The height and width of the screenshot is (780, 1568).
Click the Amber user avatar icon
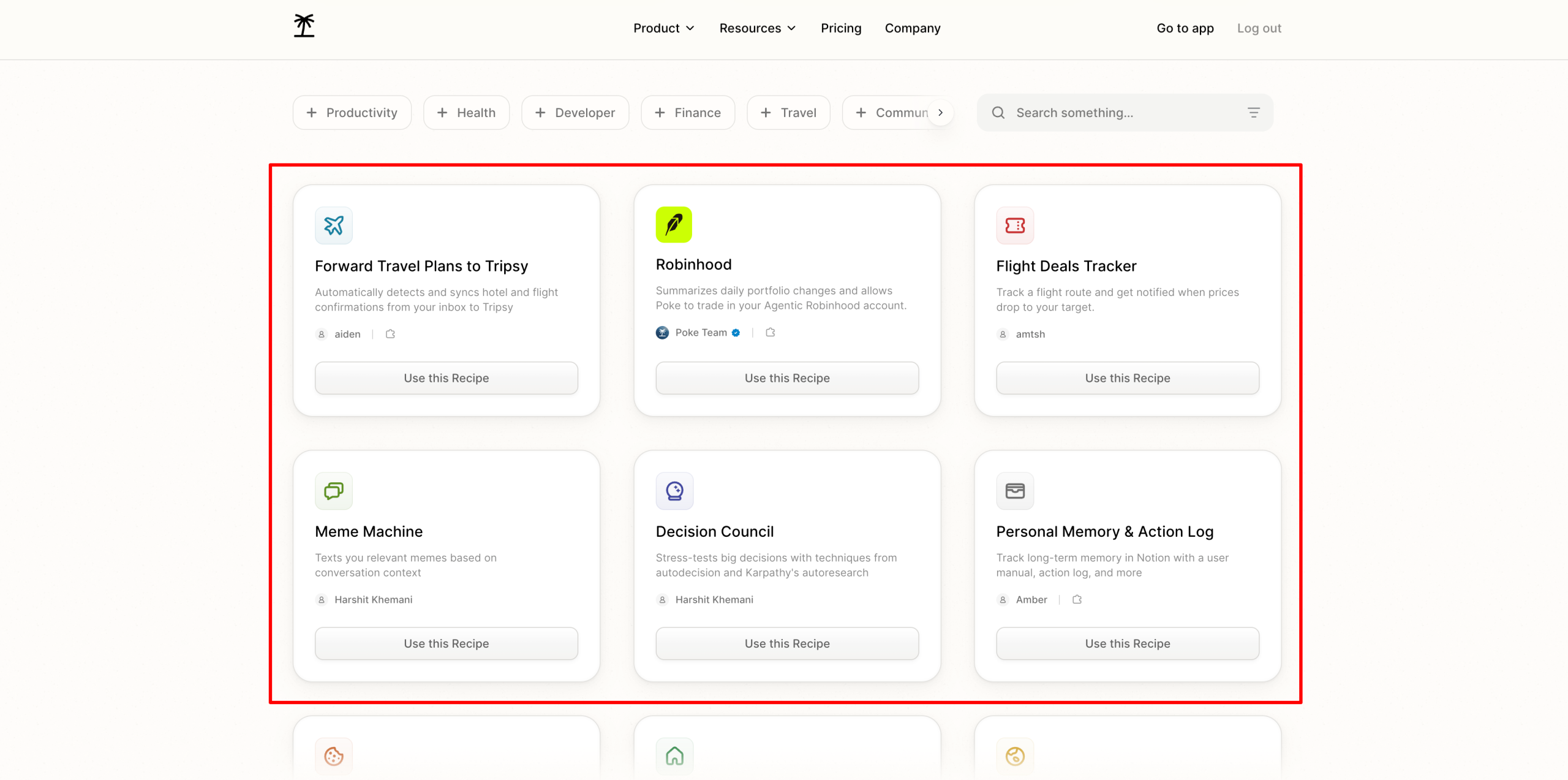click(1003, 599)
